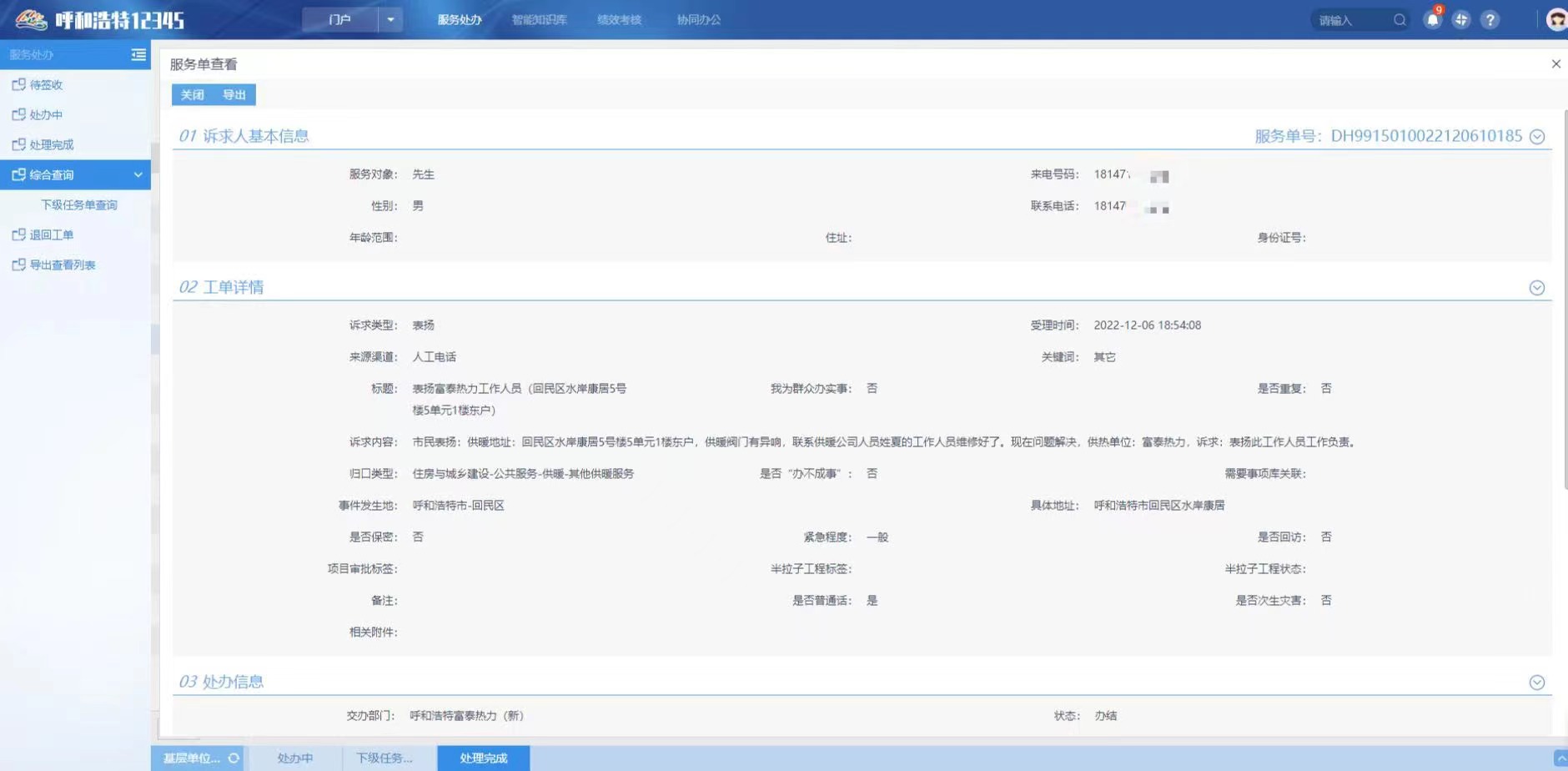Image resolution: width=1568 pixels, height=771 pixels.
Task: Collapse the sidebar using the menu fold icon
Action: [138, 54]
